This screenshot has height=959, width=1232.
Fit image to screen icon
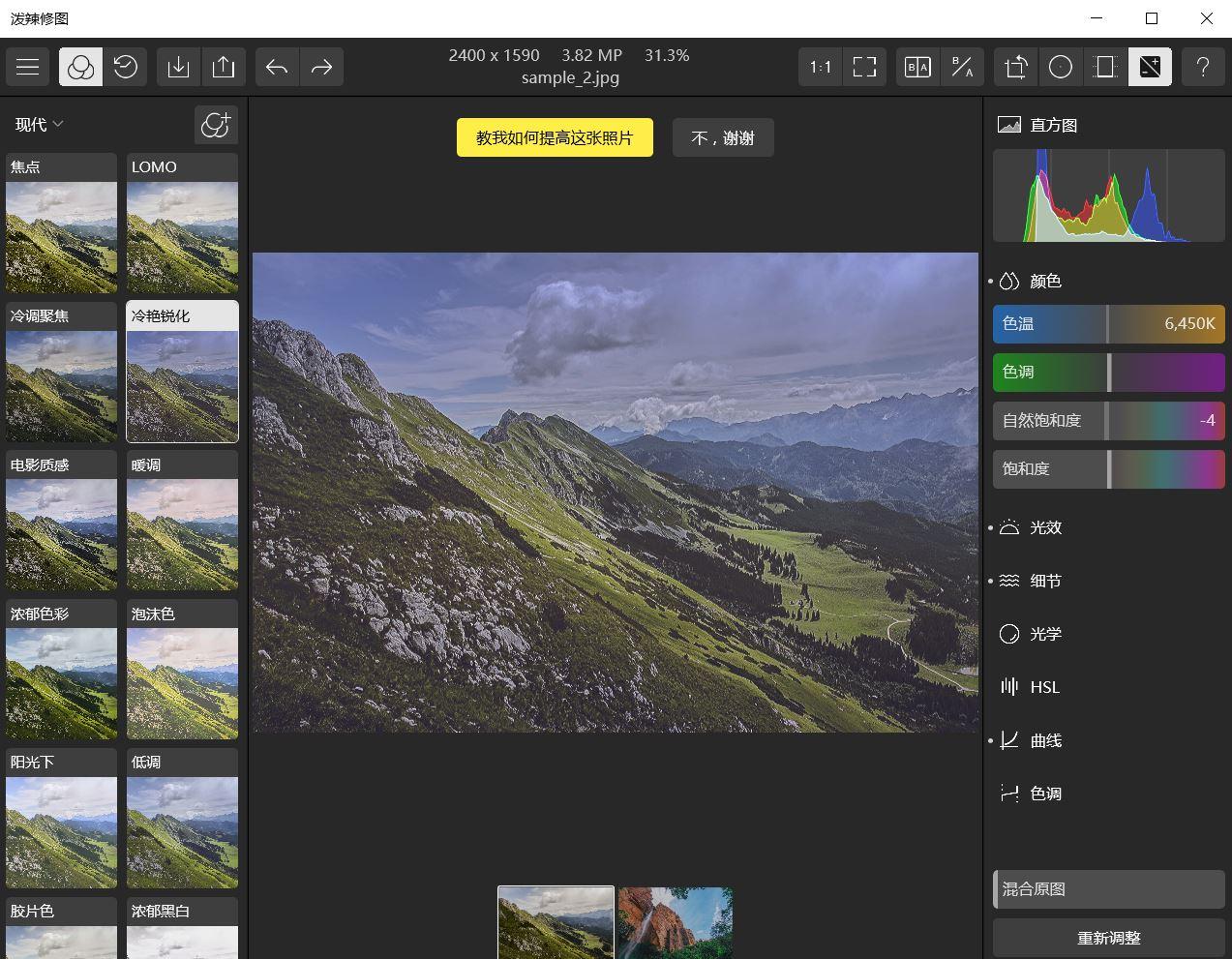[864, 67]
